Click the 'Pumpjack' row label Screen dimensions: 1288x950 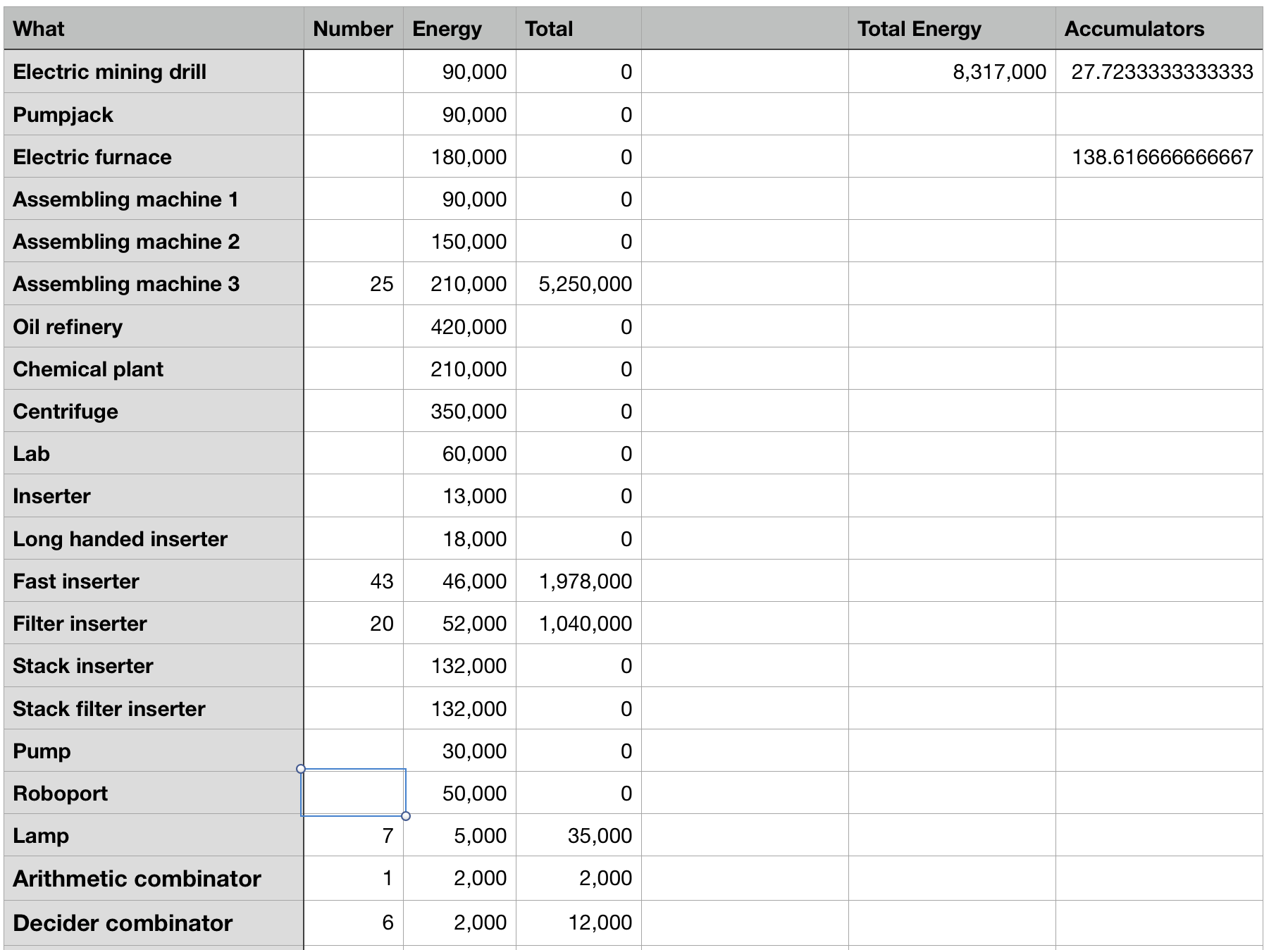(154, 114)
